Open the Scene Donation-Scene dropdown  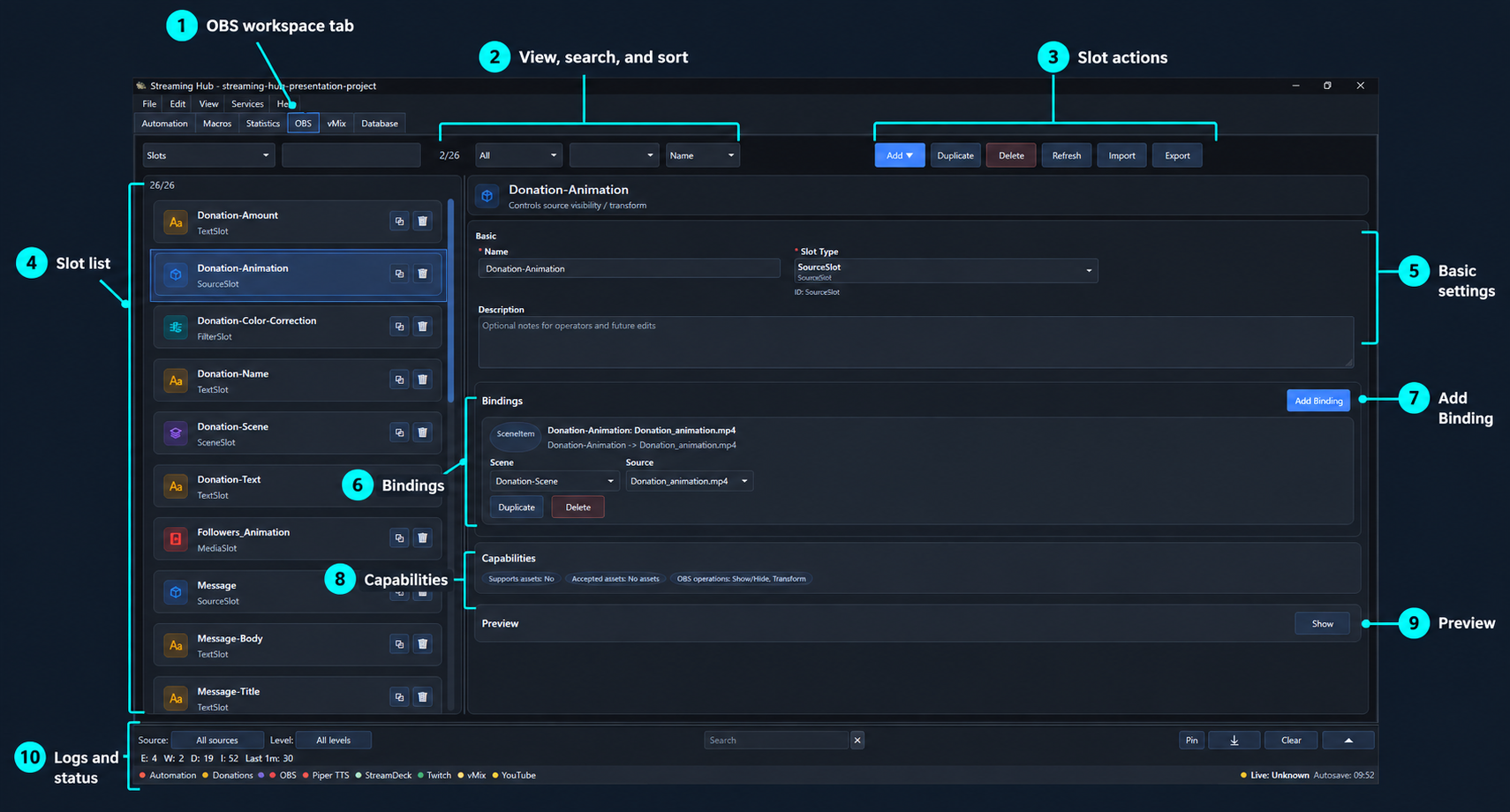point(554,481)
